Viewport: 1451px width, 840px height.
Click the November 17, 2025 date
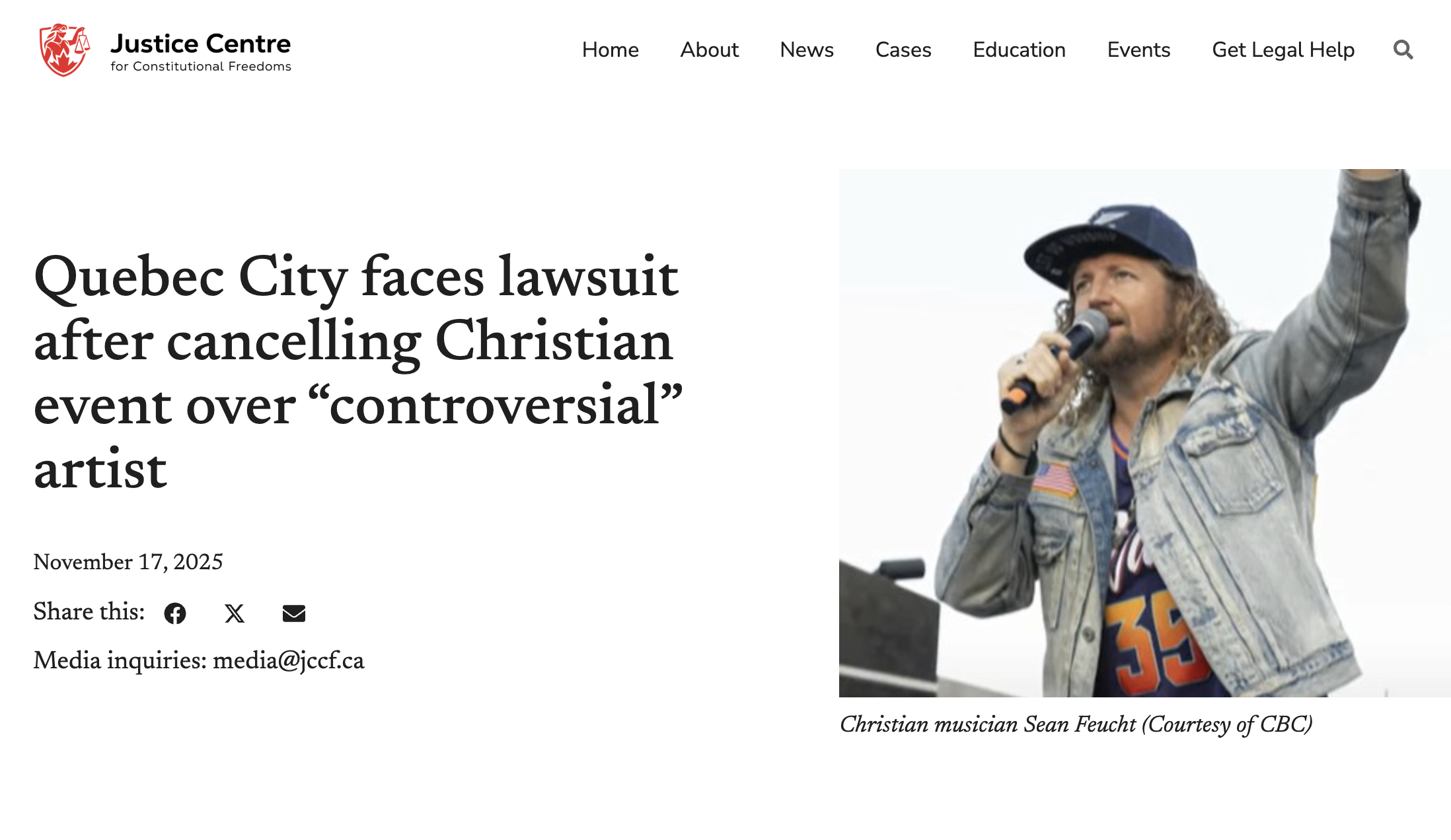(128, 562)
